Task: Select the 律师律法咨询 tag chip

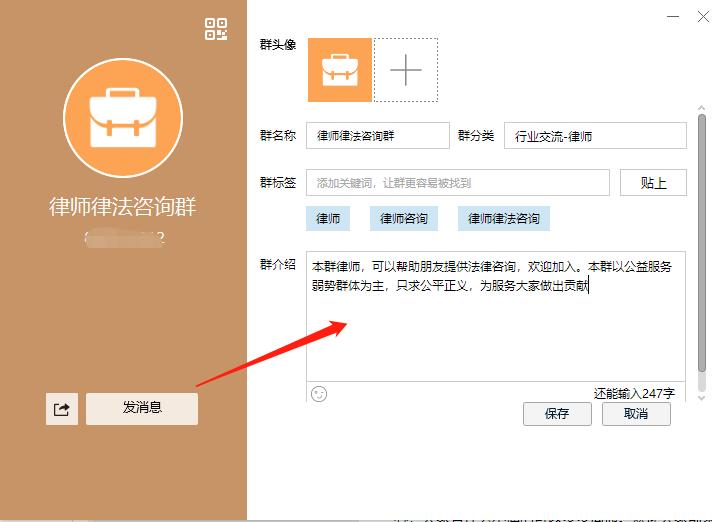Action: [x=504, y=218]
